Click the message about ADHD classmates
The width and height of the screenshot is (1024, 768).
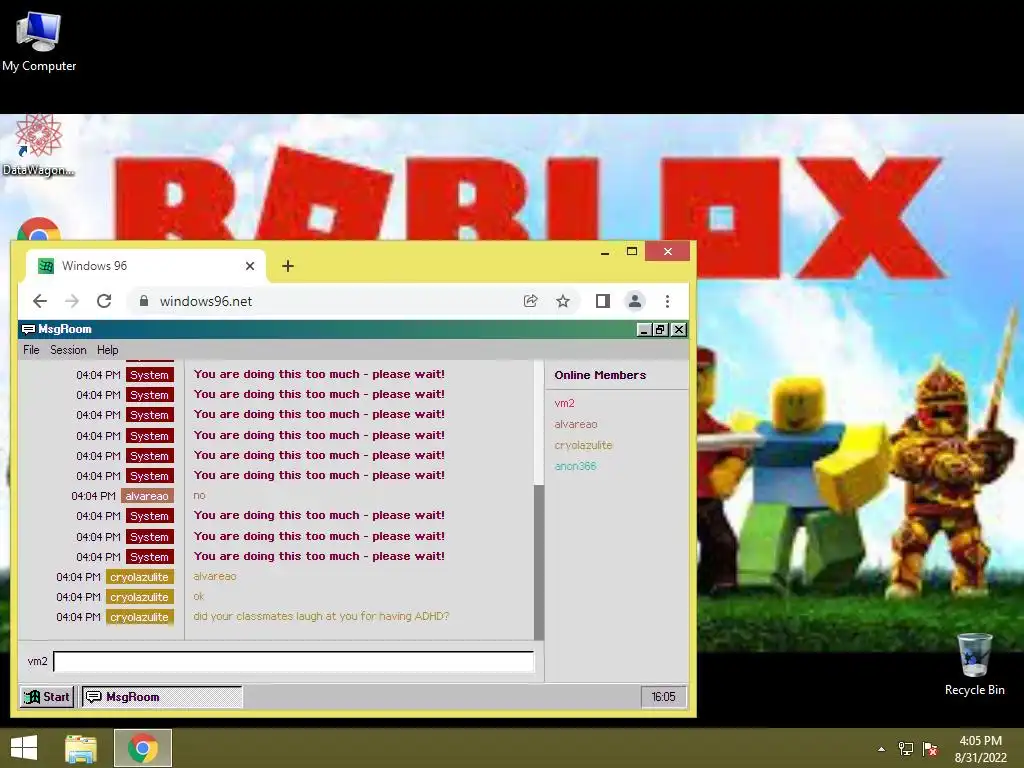tap(321, 616)
